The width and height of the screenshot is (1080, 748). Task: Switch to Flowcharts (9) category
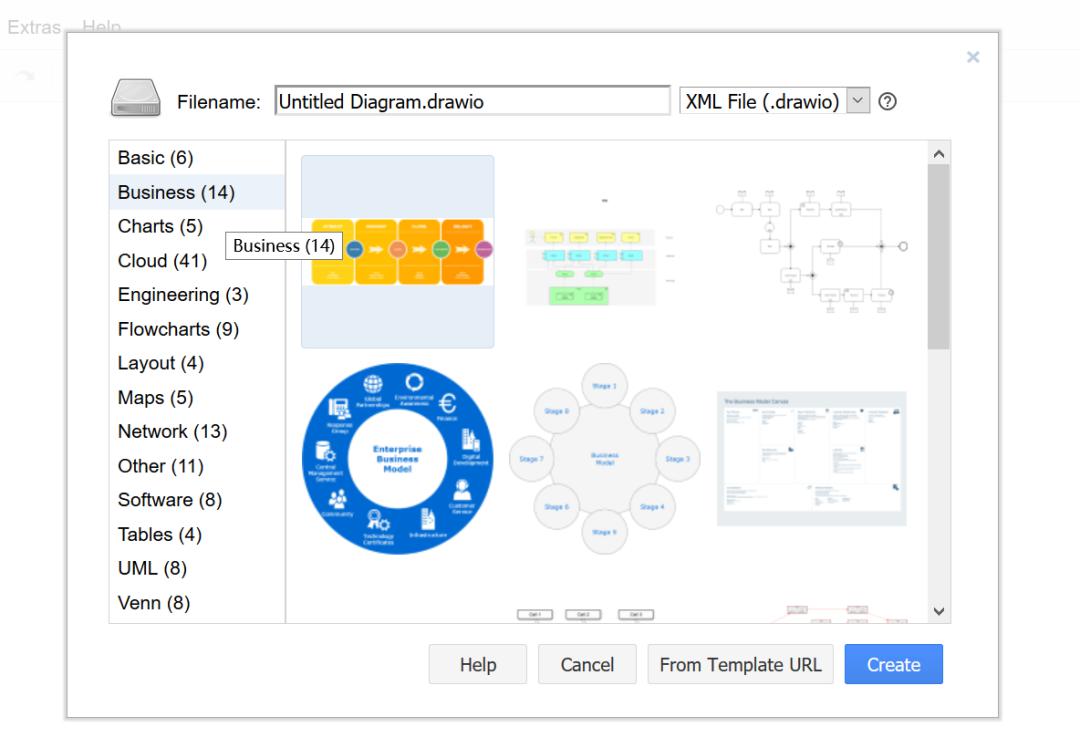point(178,329)
